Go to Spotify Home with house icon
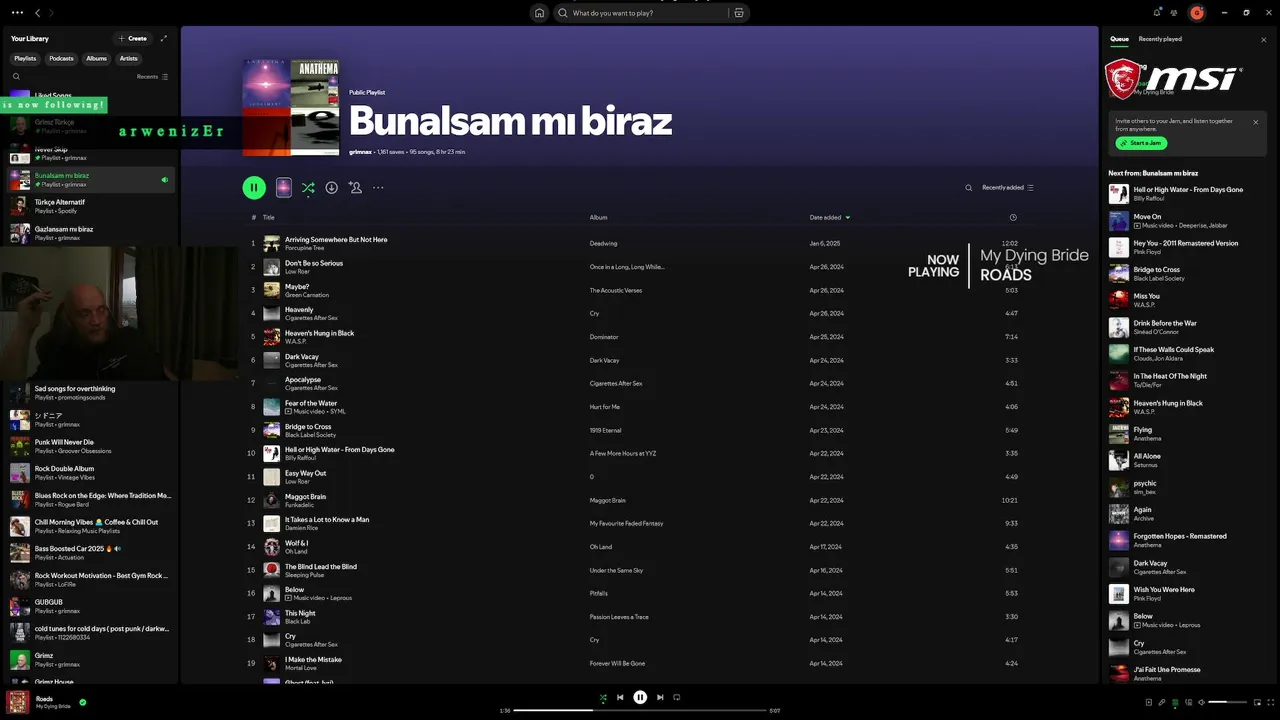 pos(540,13)
